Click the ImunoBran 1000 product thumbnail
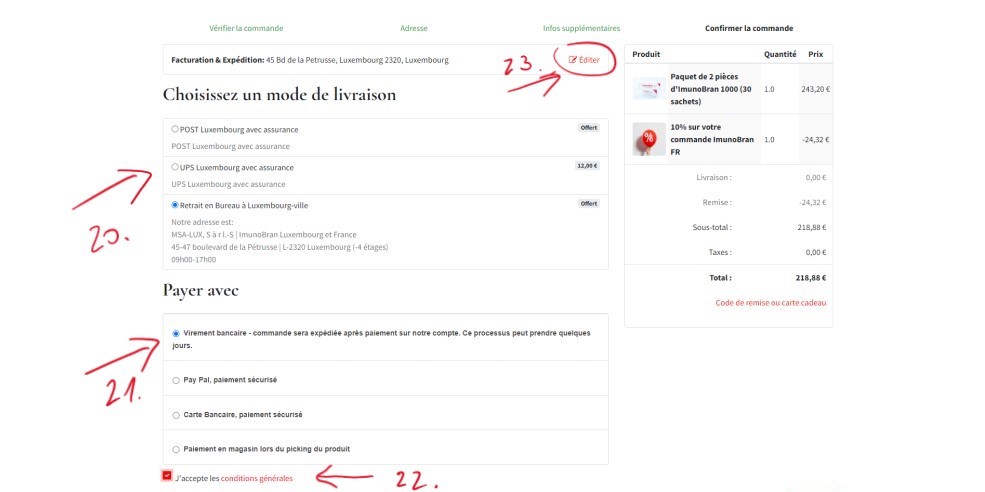Viewport: 985px width, 492px height. coord(648,89)
